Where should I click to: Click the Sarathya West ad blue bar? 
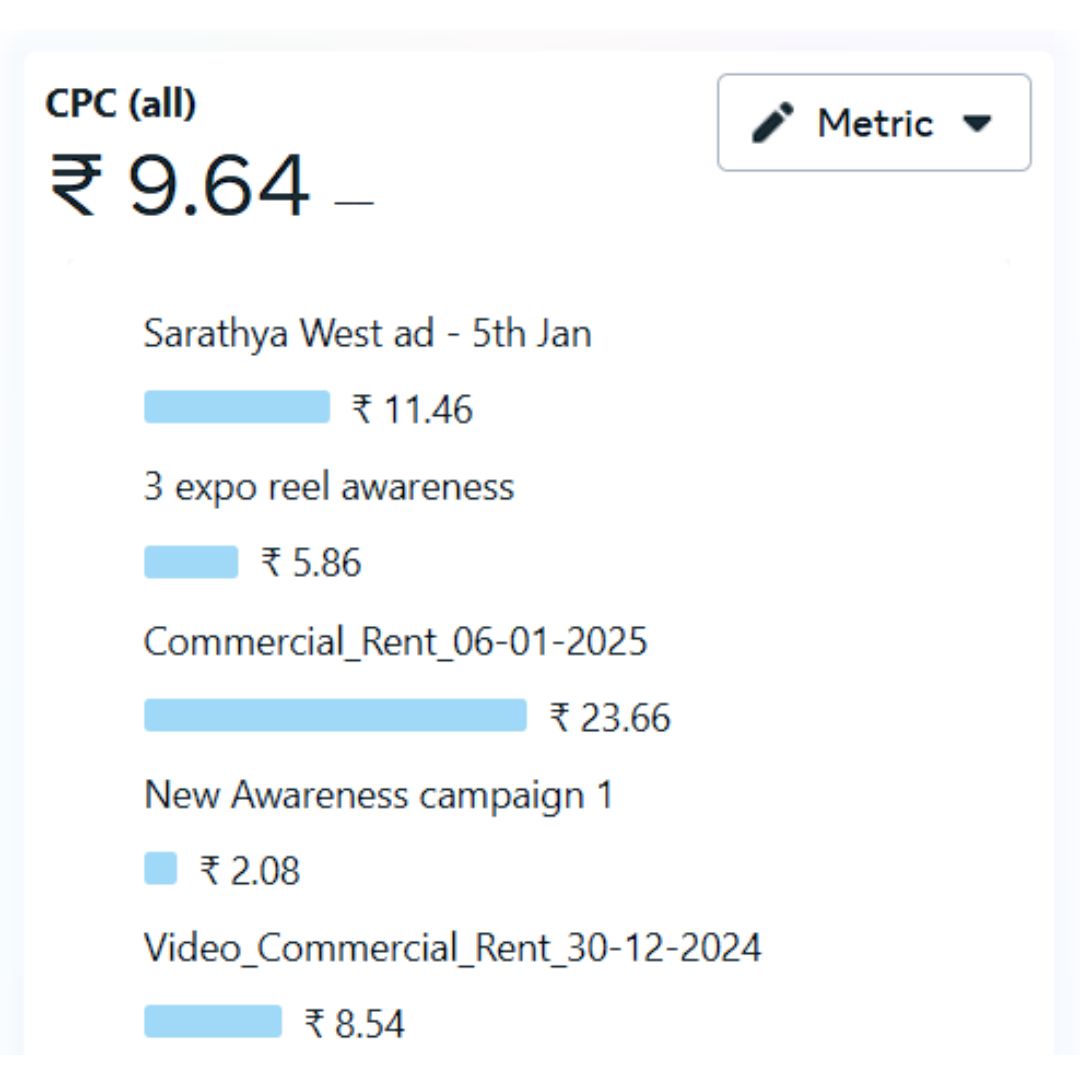tap(237, 406)
